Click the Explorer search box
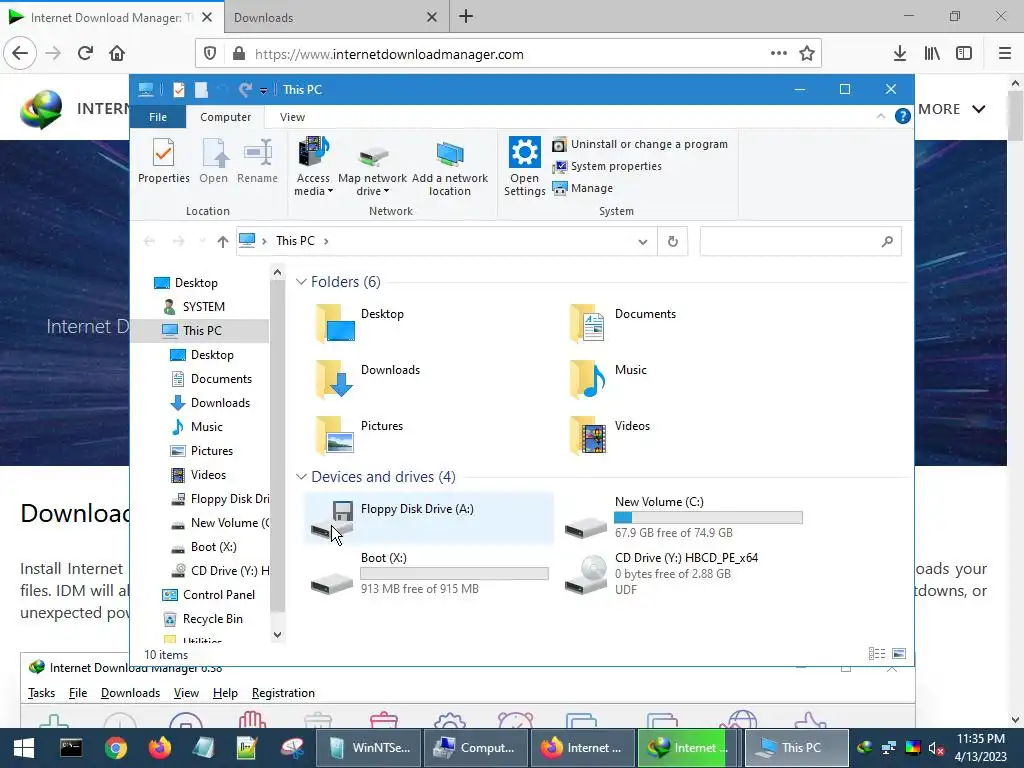The width and height of the screenshot is (1024, 768). click(801, 242)
